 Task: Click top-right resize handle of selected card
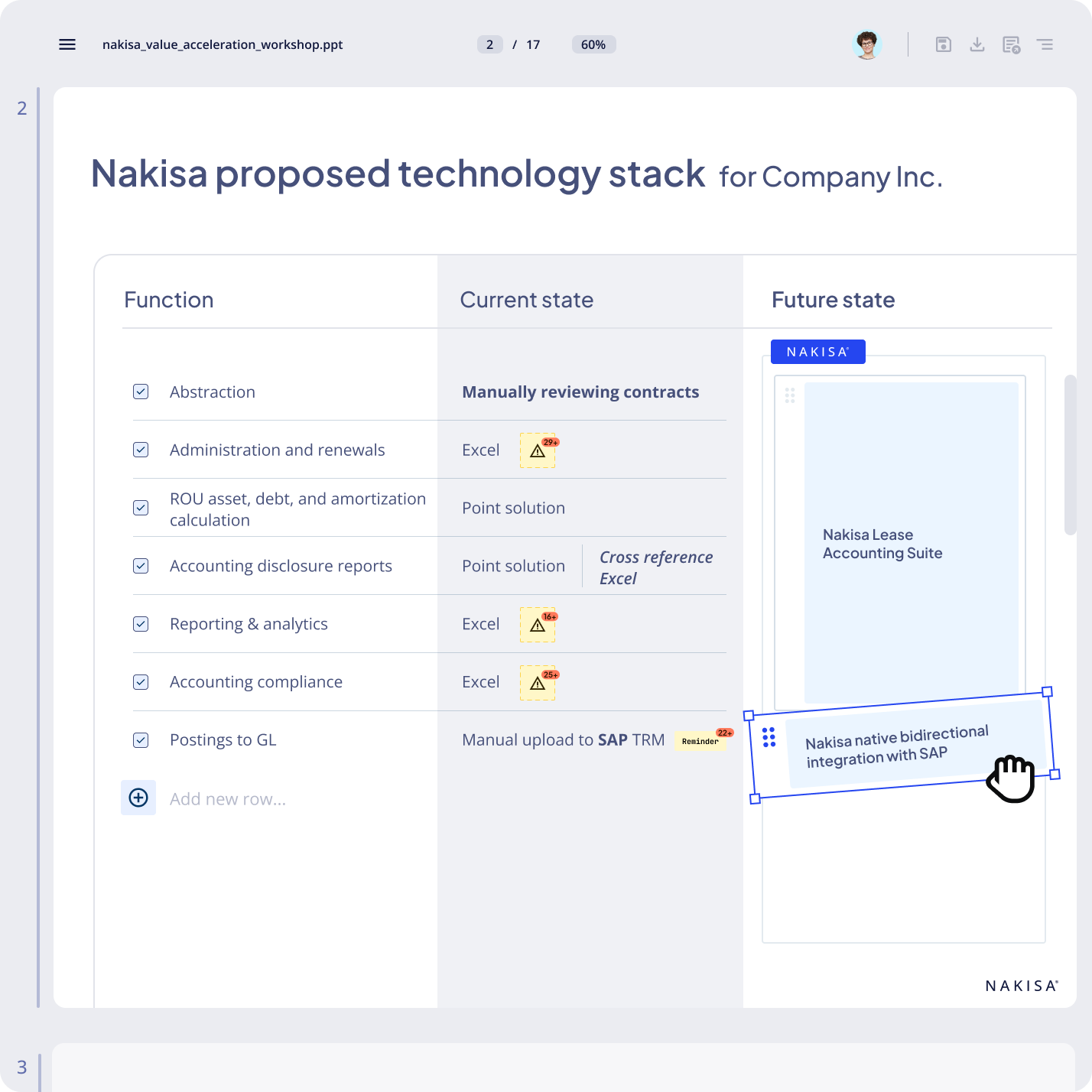coord(1048,691)
